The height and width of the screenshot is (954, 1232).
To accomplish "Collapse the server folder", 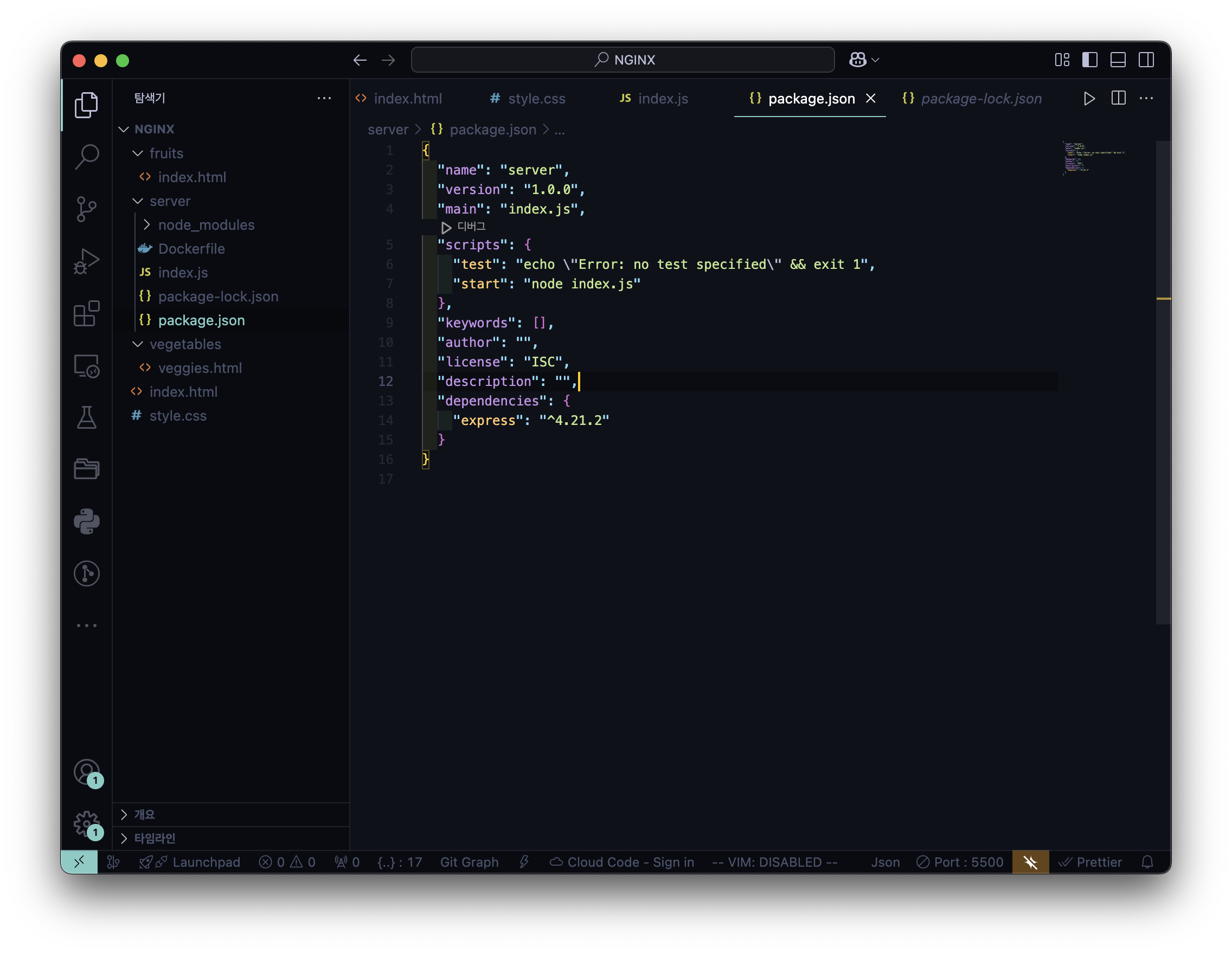I will (x=169, y=201).
